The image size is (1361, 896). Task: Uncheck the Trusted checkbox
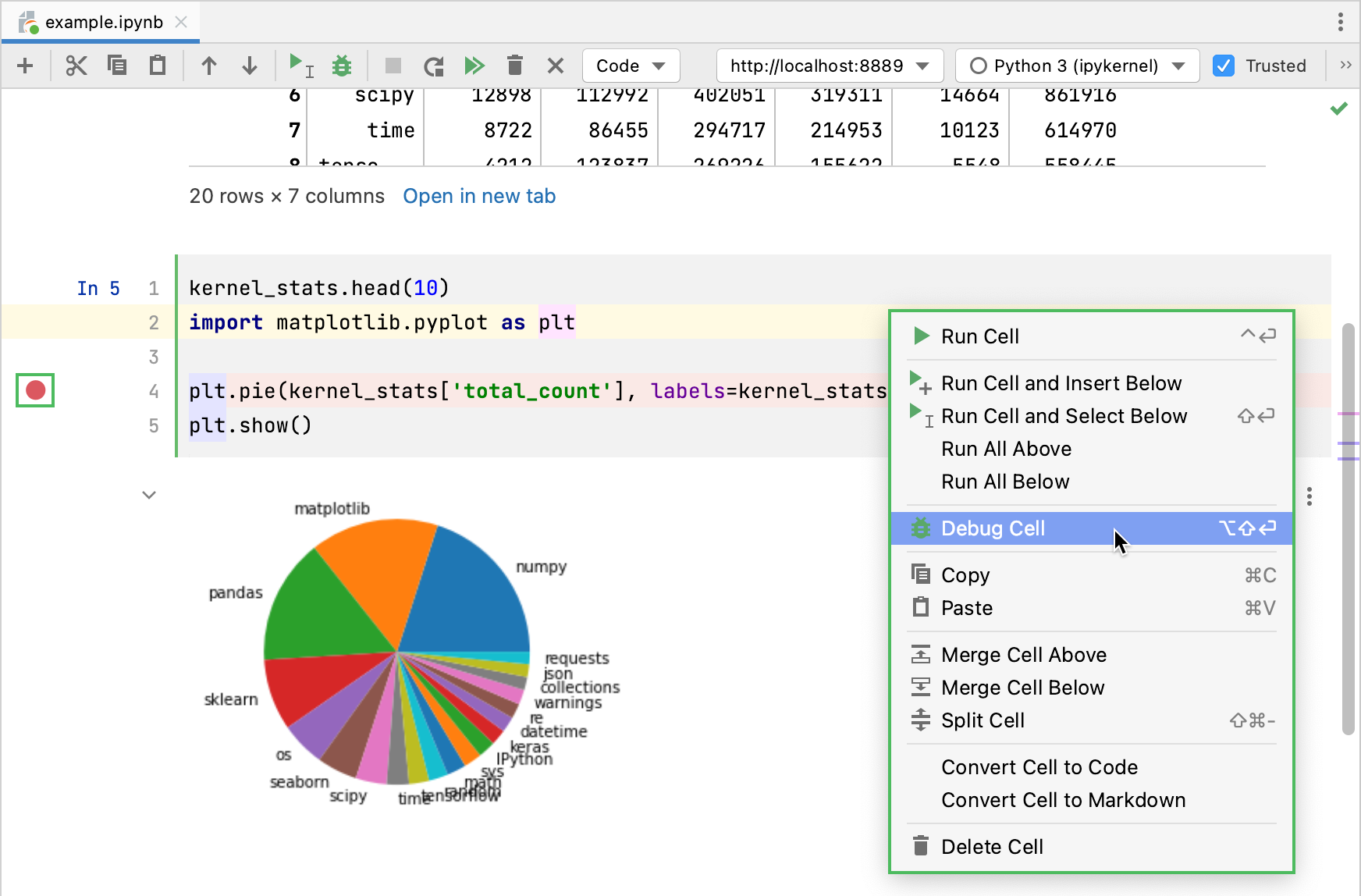(x=1223, y=66)
